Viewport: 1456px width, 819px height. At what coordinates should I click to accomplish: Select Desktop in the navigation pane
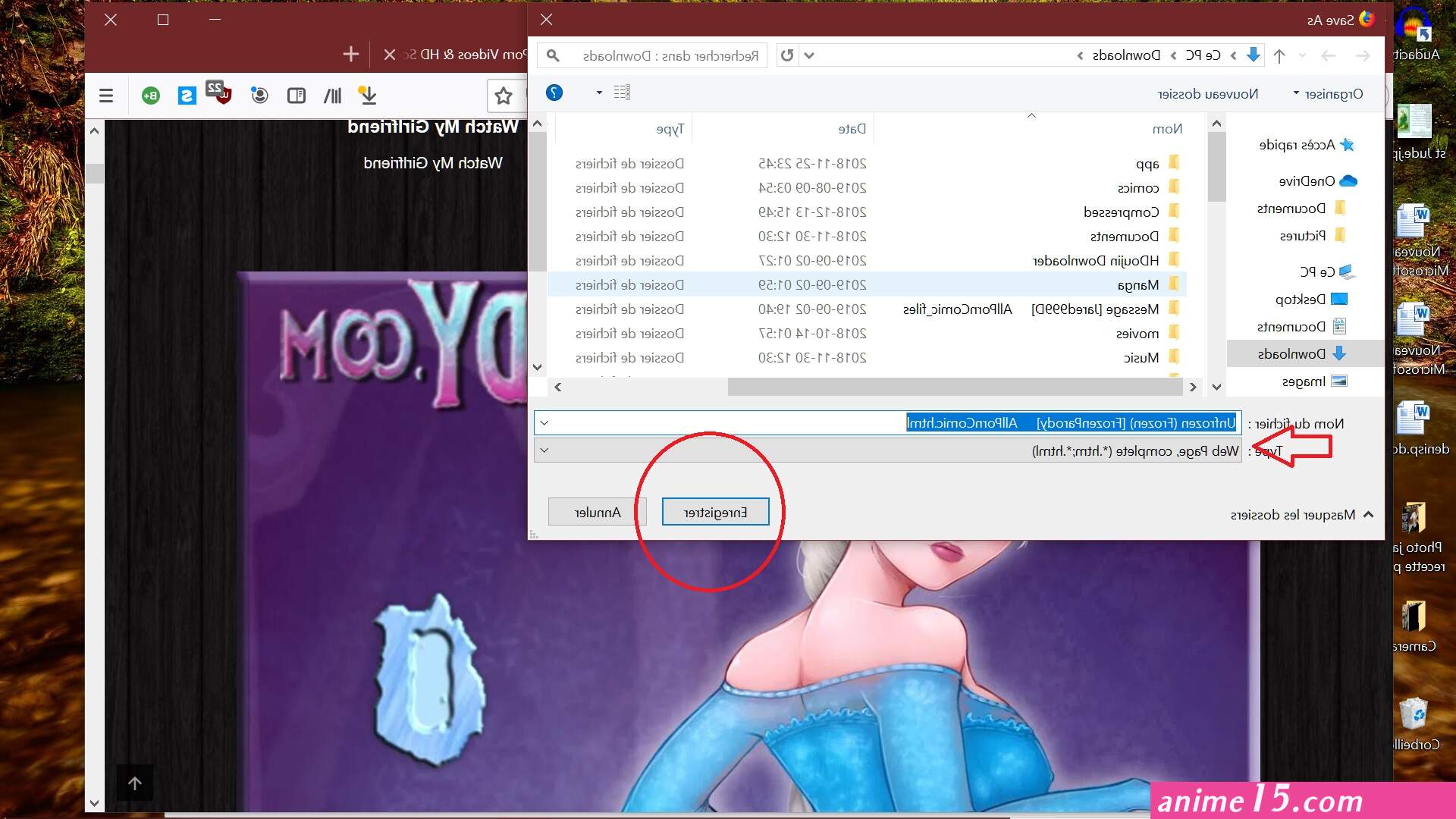point(1311,300)
